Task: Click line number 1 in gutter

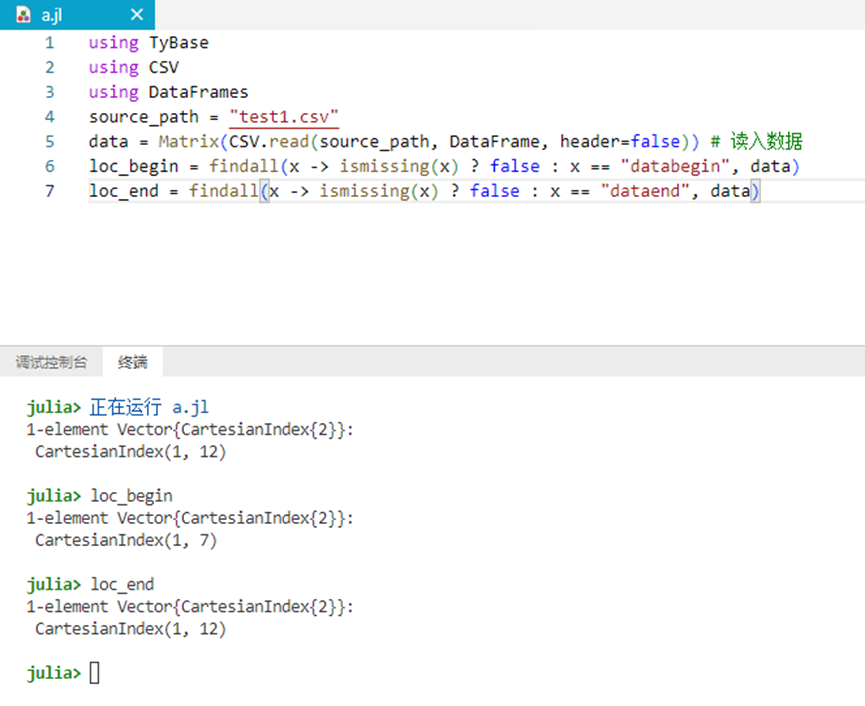Action: tap(50, 42)
